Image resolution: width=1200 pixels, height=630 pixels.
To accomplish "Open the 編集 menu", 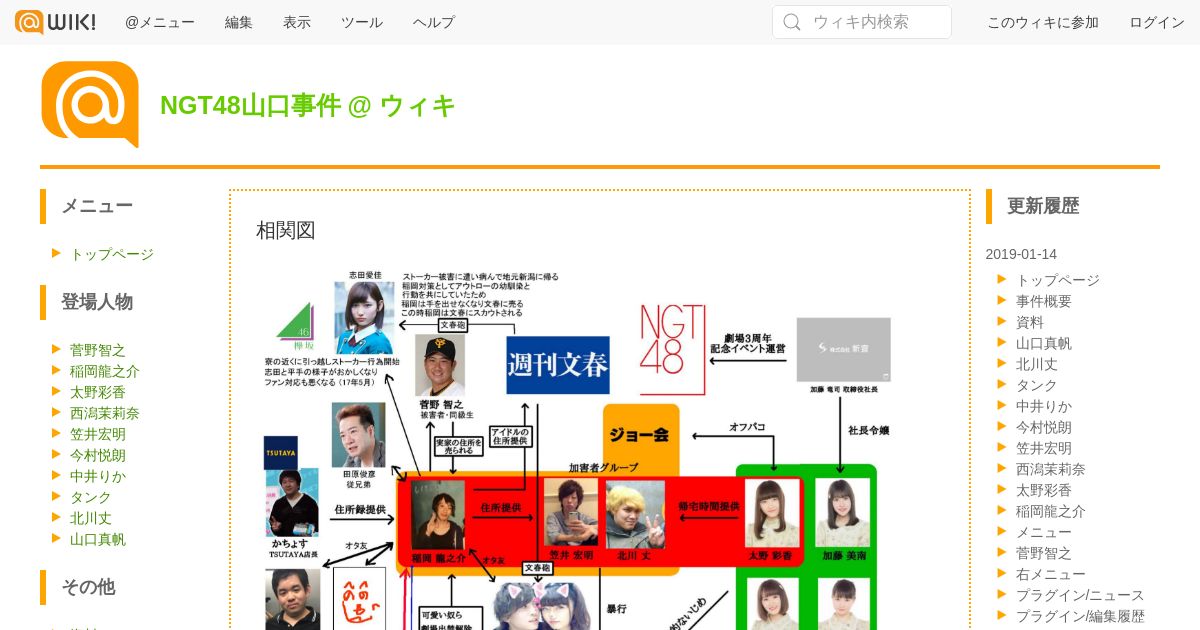I will point(239,22).
